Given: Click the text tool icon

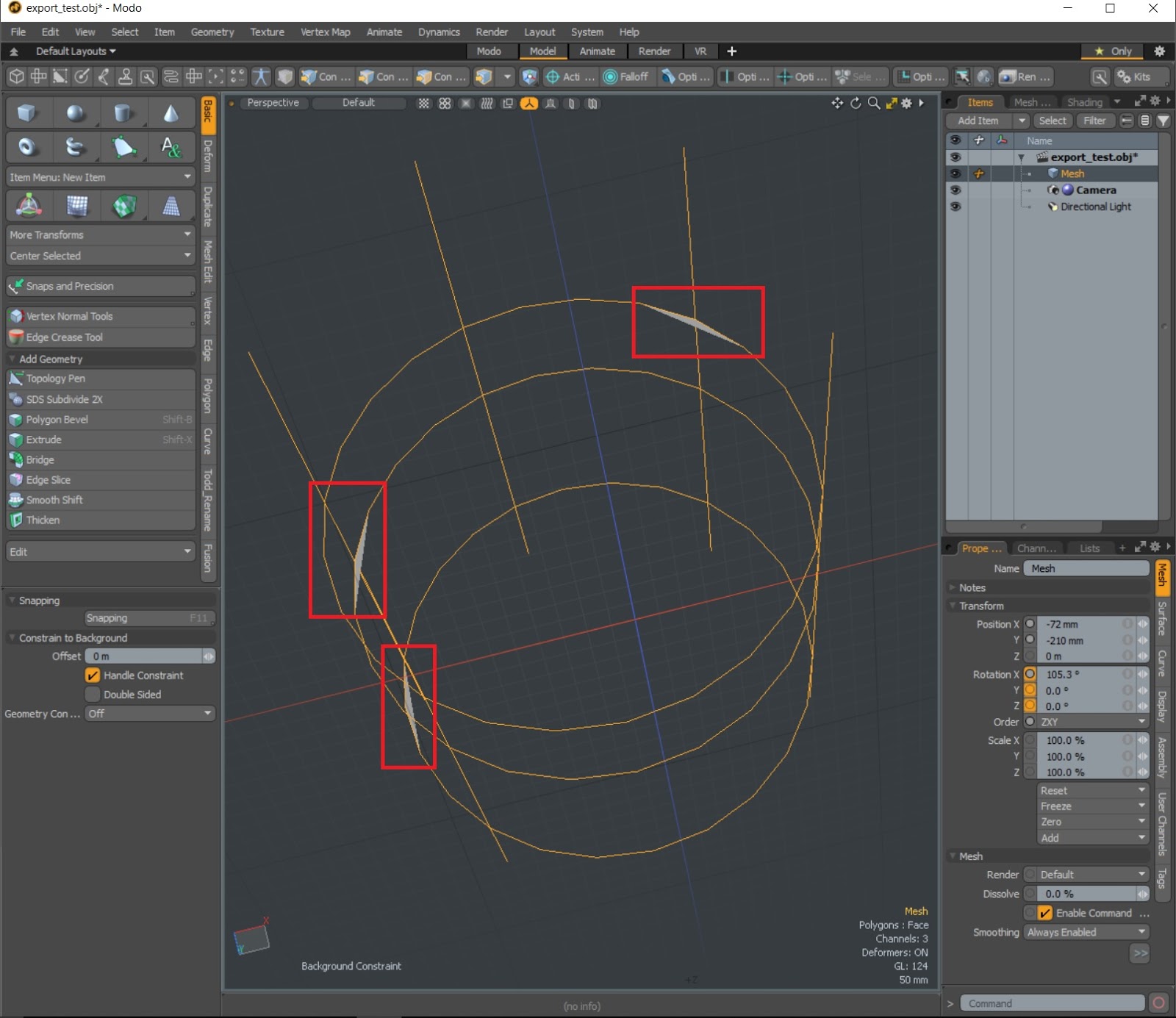Looking at the screenshot, I should point(171,148).
